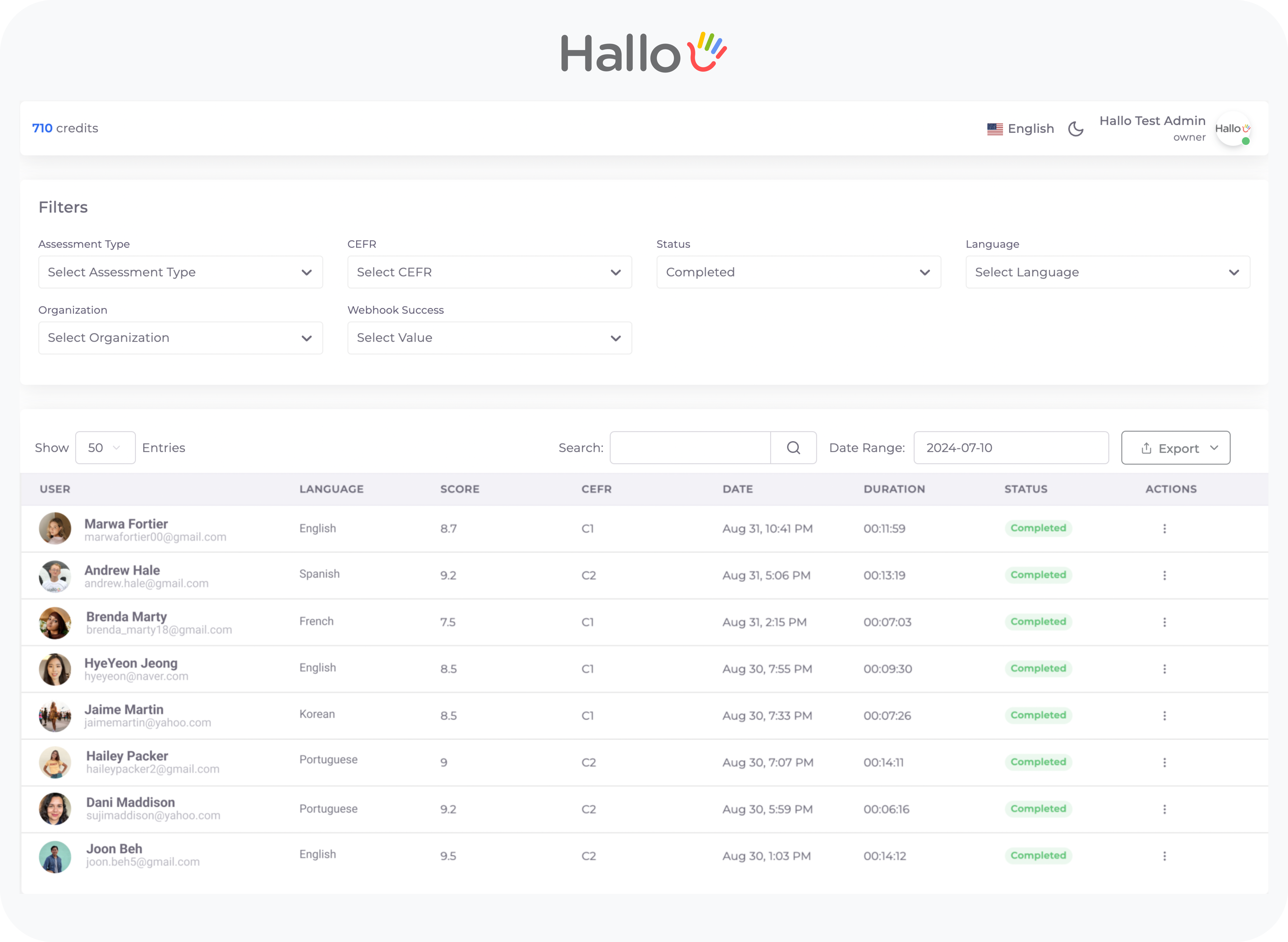Expand the Select CEFR dropdown

pyautogui.click(x=490, y=272)
